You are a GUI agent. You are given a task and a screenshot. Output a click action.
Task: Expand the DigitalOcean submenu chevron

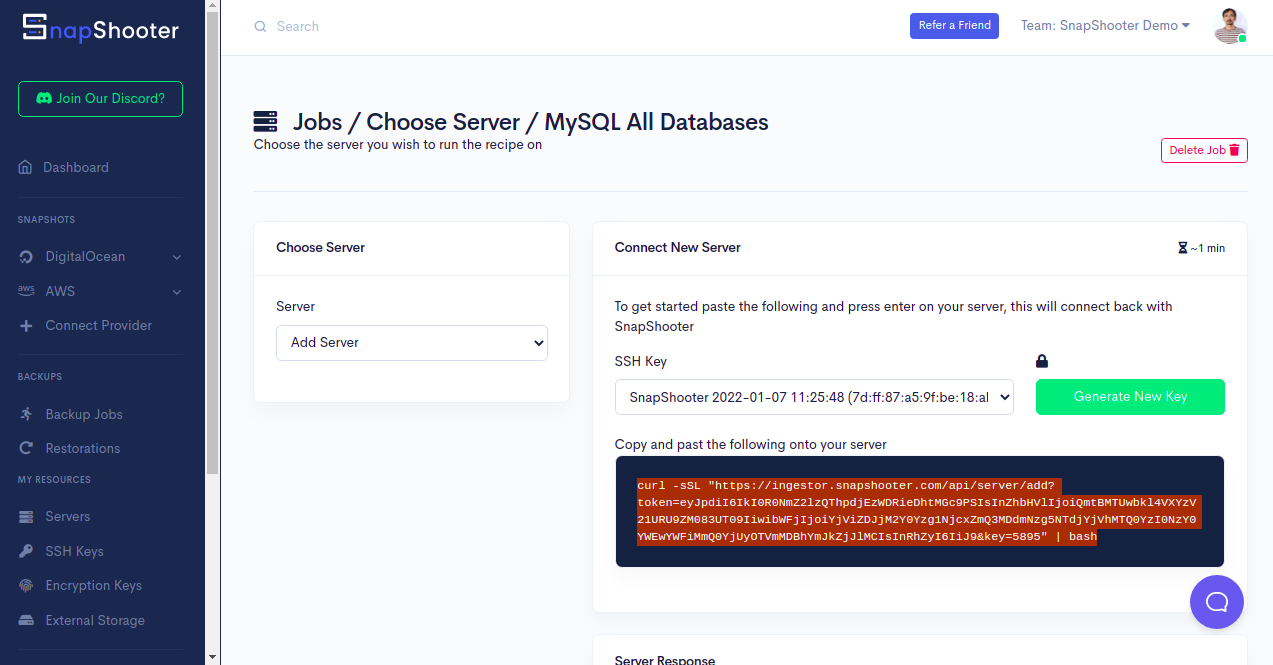coord(177,257)
